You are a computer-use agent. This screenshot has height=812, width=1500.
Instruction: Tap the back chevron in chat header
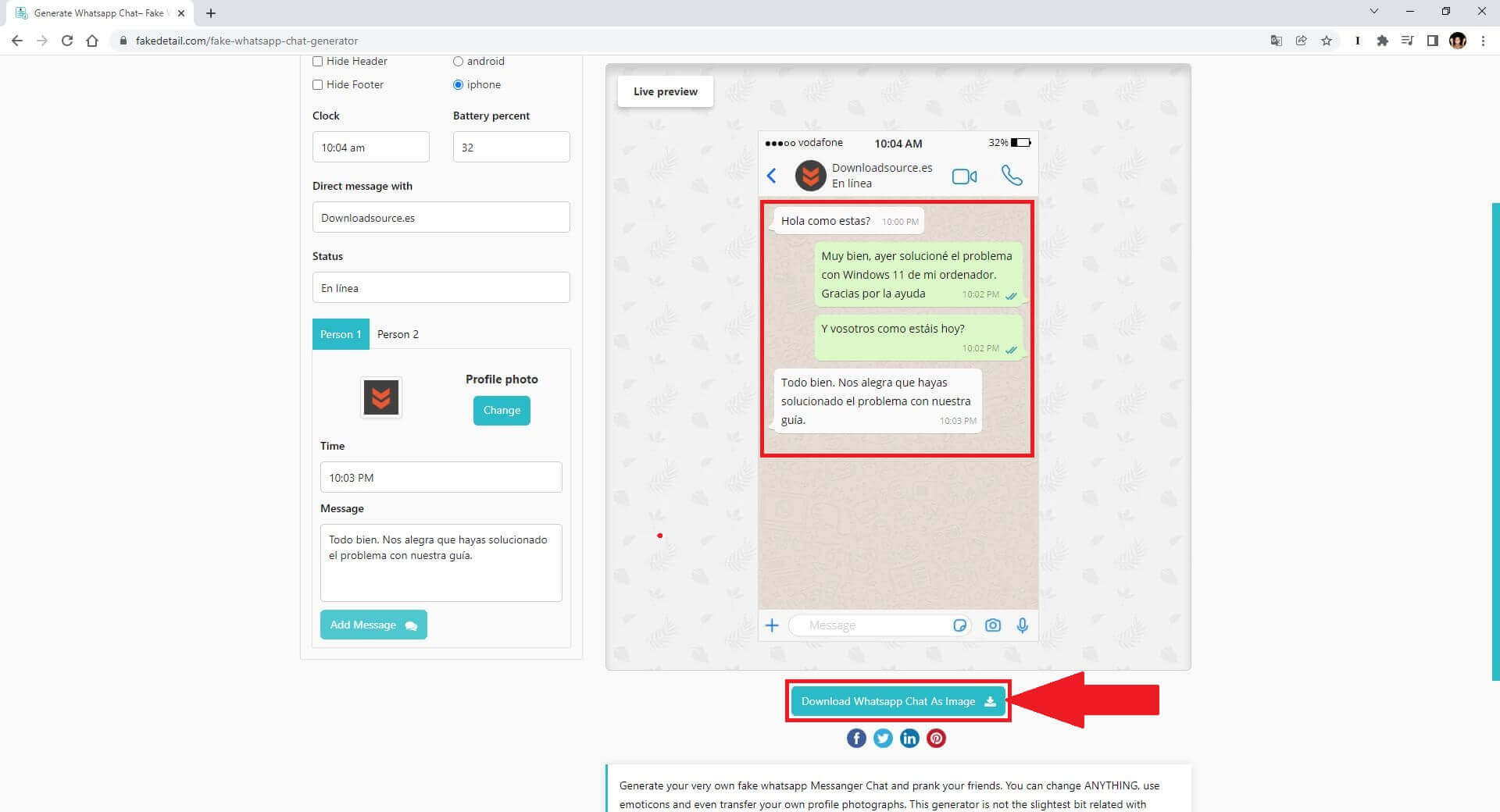pyautogui.click(x=772, y=176)
